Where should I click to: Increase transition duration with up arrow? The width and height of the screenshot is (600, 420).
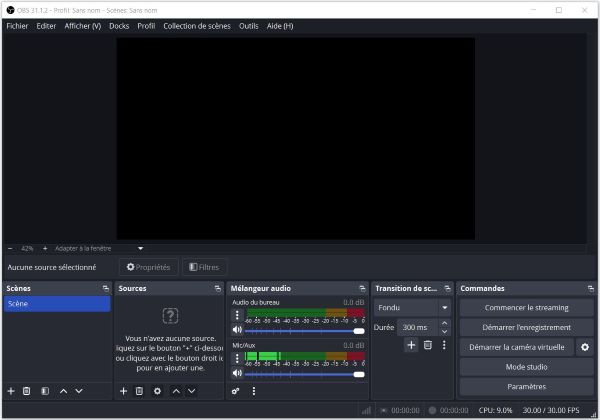(444, 323)
